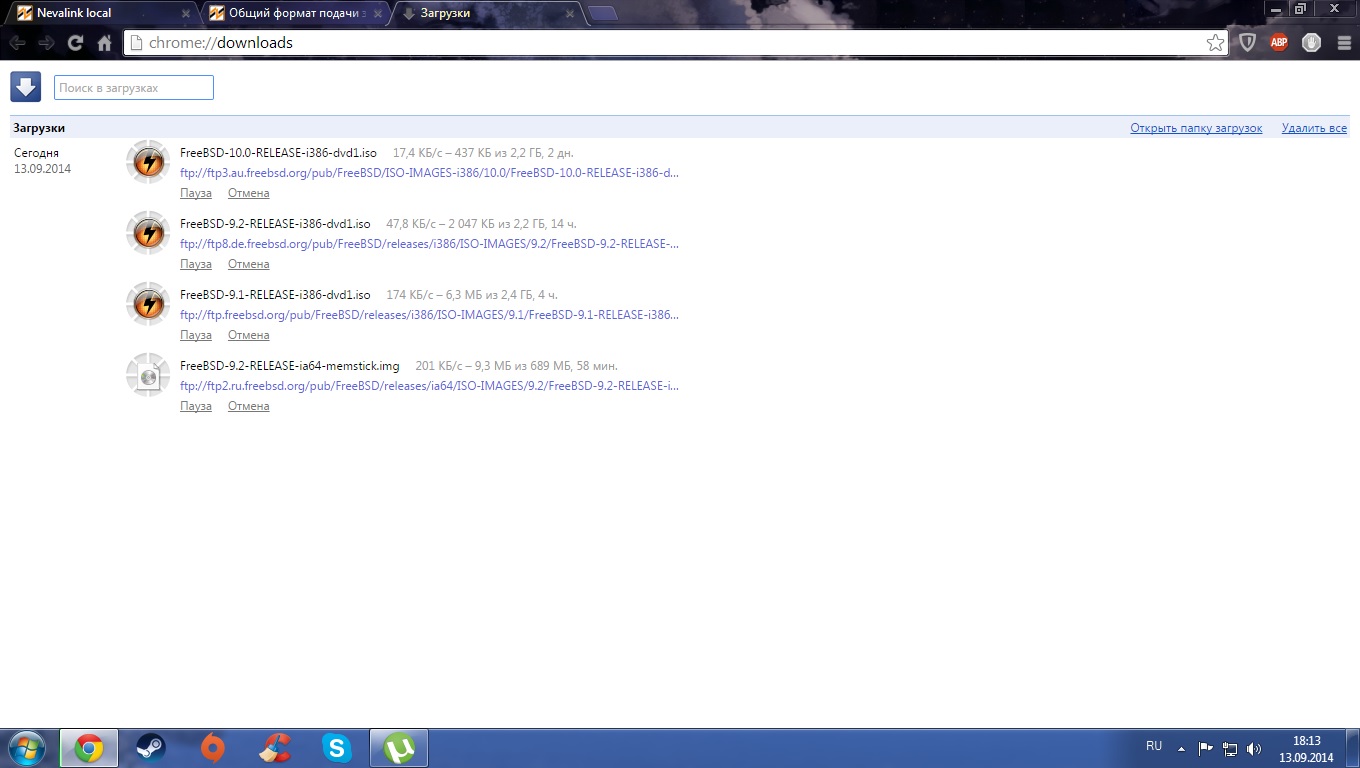Pause the FreeBSD-9.1 dvd1.iso download
1360x768 pixels.
tap(196, 335)
